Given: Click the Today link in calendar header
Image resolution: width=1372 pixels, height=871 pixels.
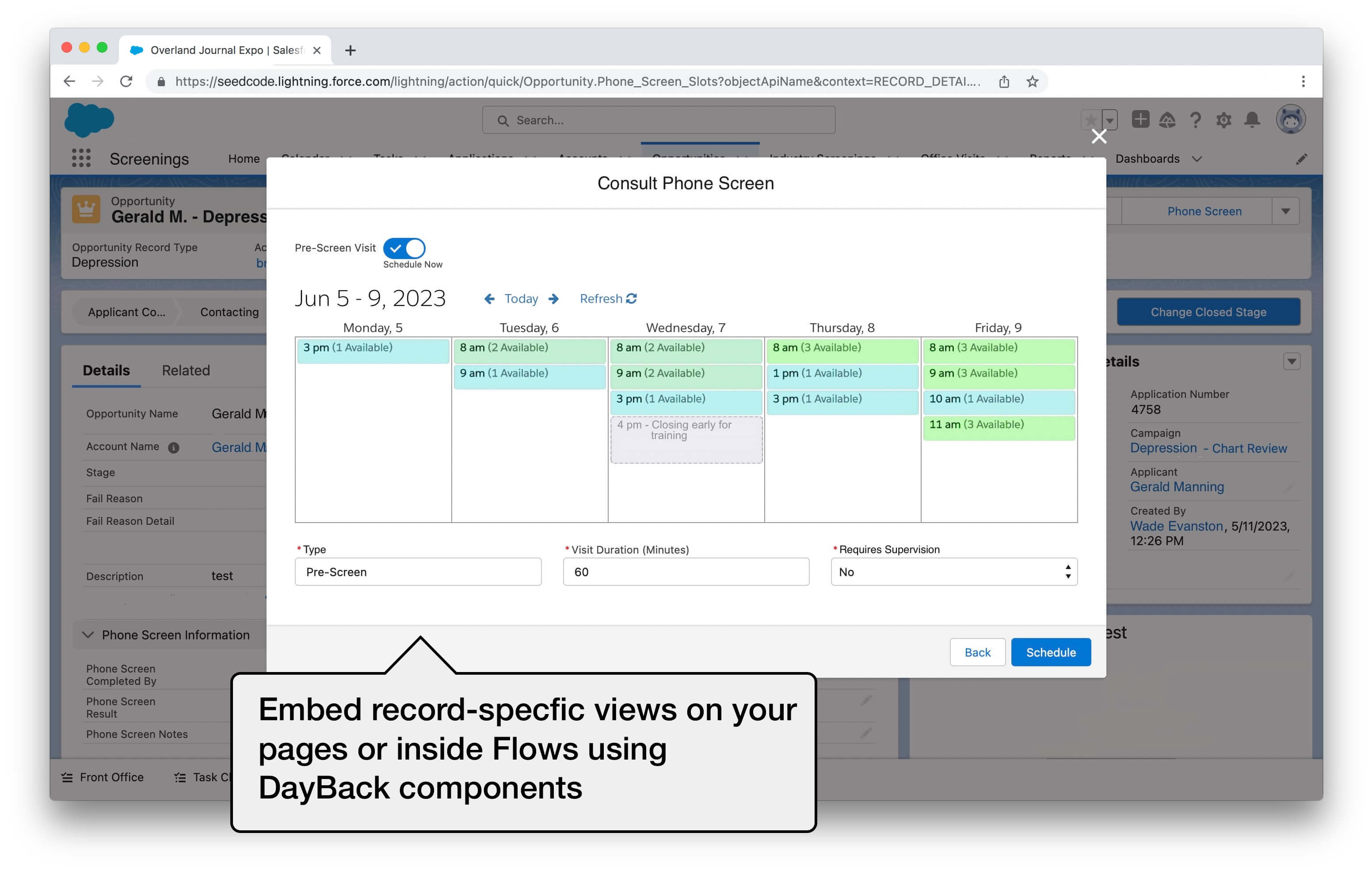Looking at the screenshot, I should click(x=521, y=299).
